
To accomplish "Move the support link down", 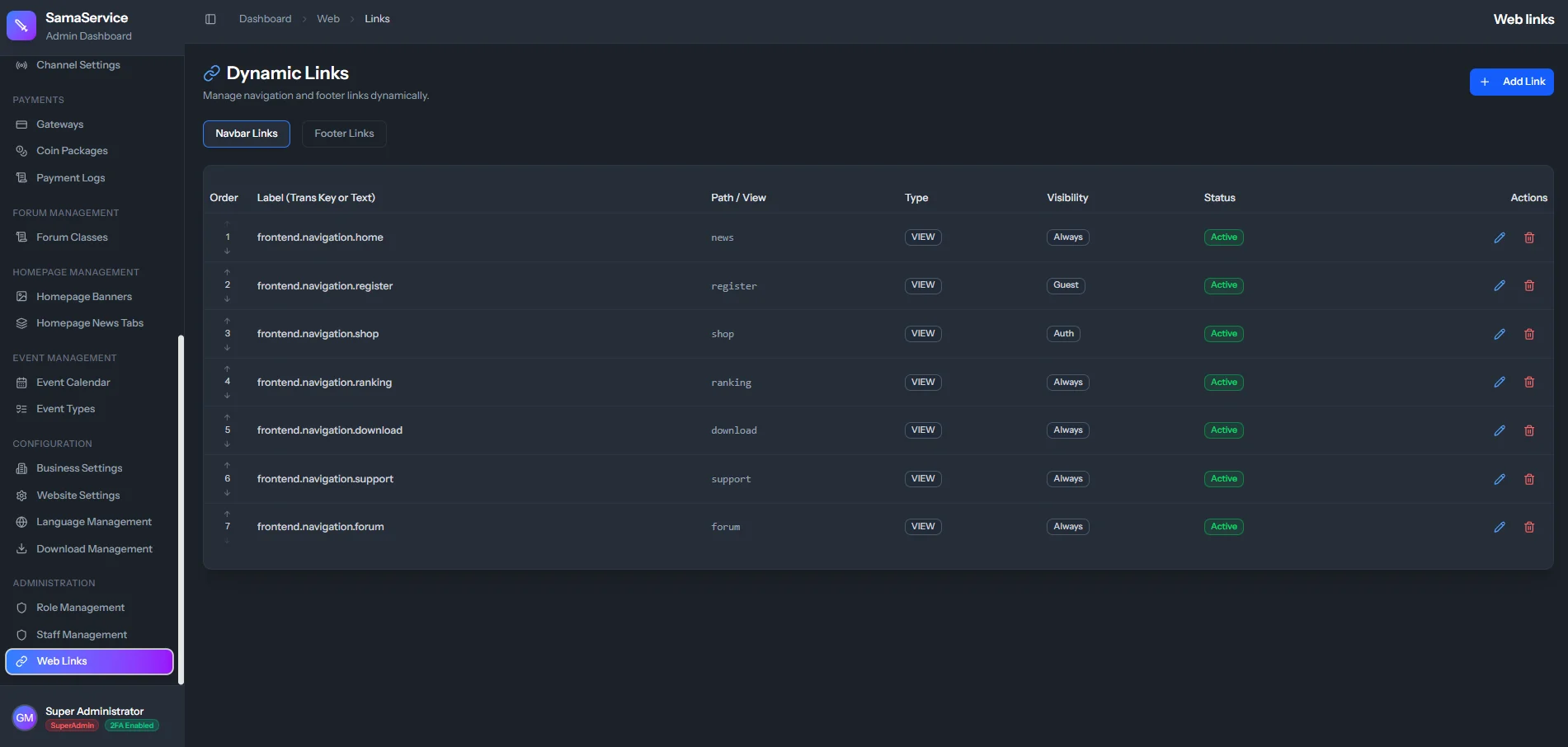I will 227,493.
